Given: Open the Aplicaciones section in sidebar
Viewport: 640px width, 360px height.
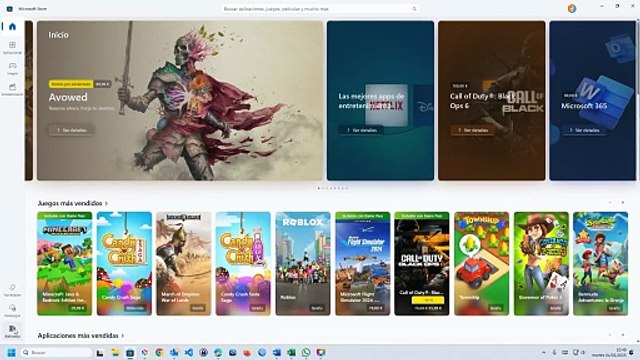Looking at the screenshot, I should coord(12,47).
